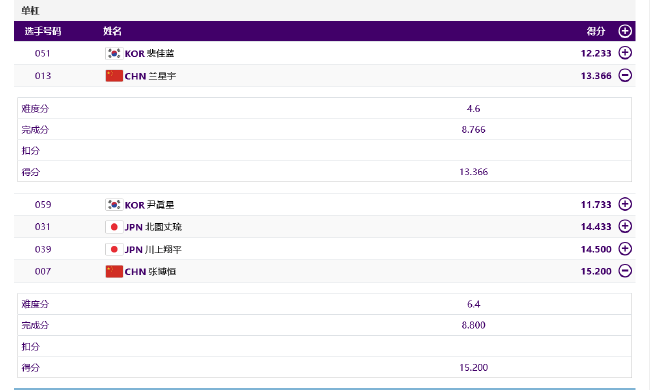Viewport: 650px width, 390px height.
Task: Click the Japan flag beside athlete 031
Action: (114, 227)
